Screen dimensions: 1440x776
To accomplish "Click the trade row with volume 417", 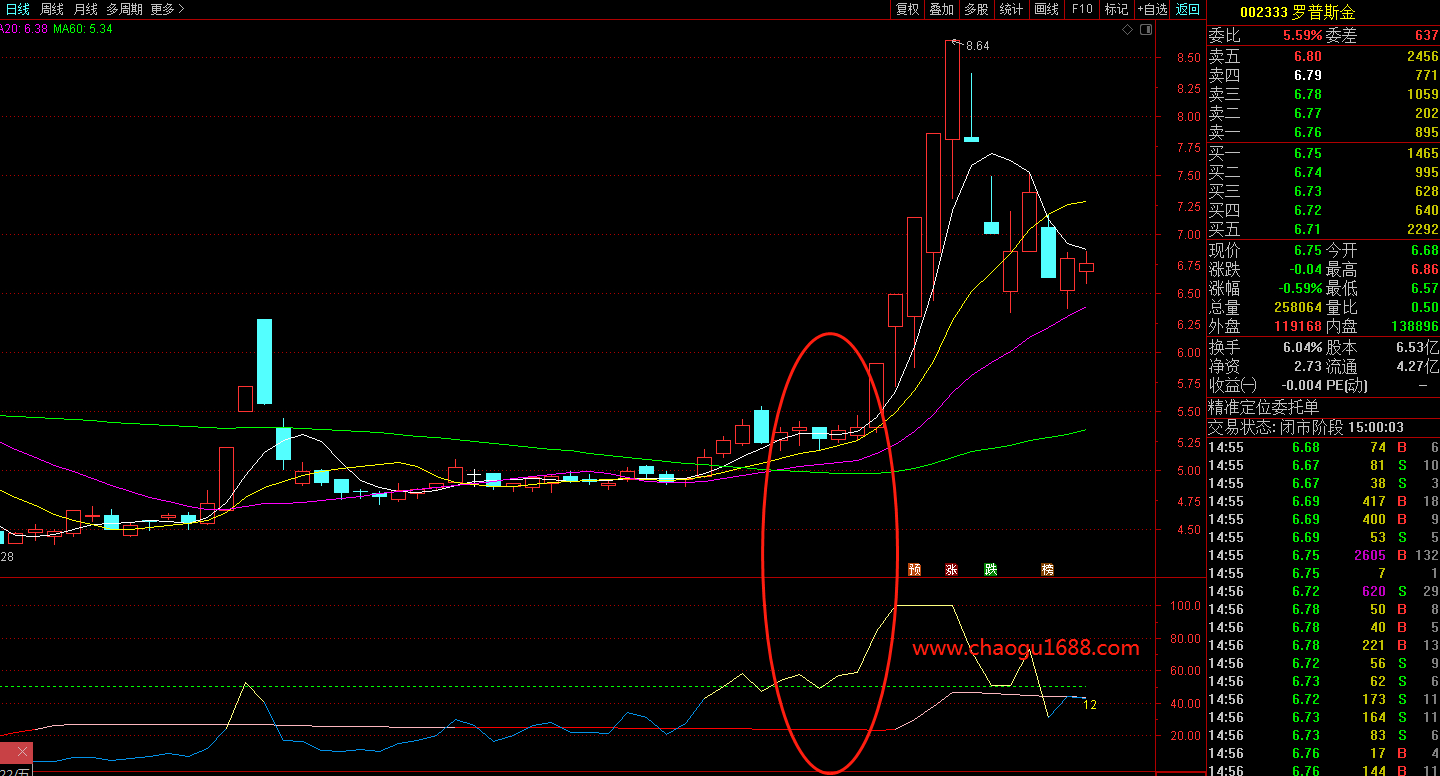I will click(1324, 501).
